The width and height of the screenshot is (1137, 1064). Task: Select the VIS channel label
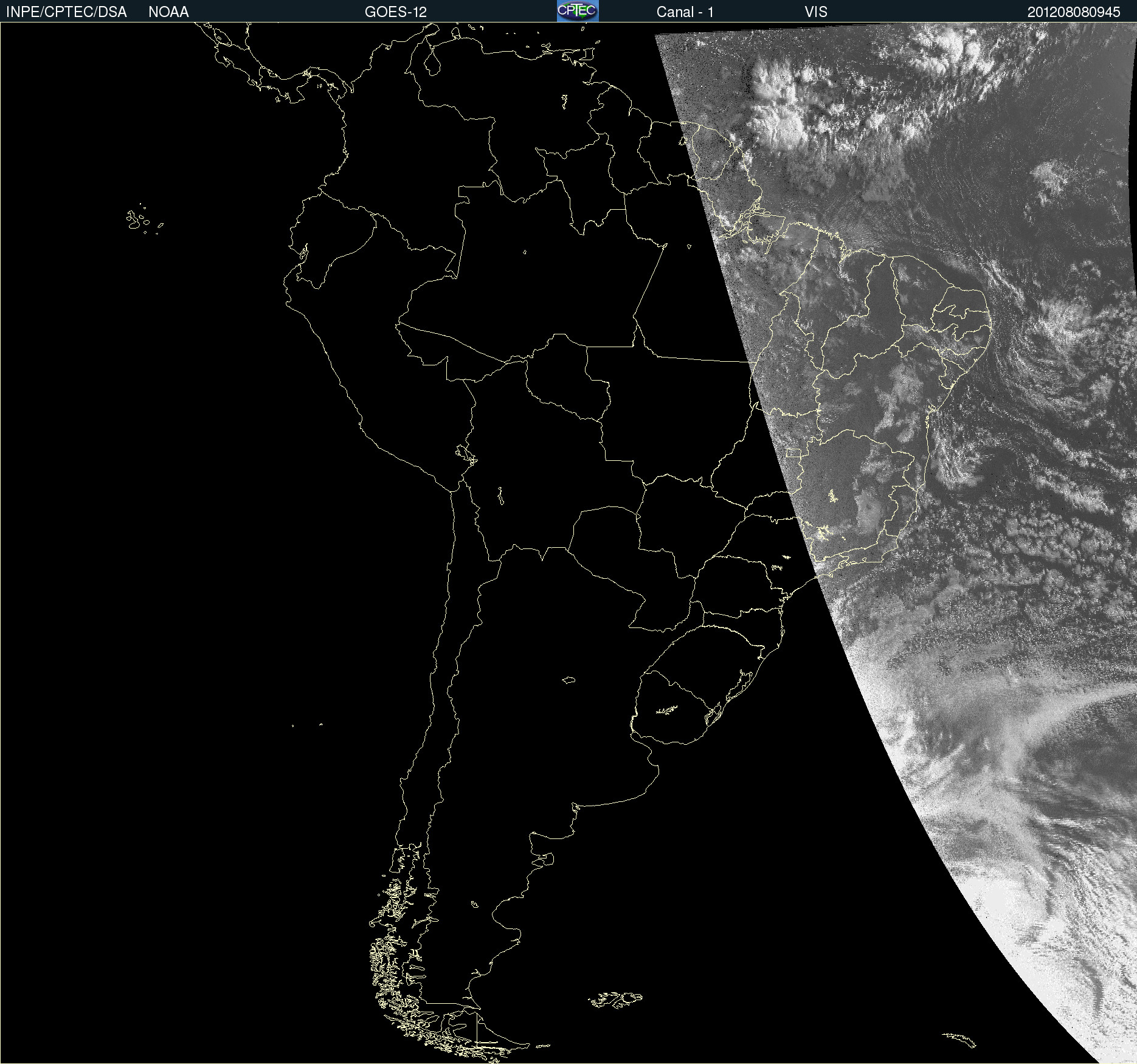point(816,12)
